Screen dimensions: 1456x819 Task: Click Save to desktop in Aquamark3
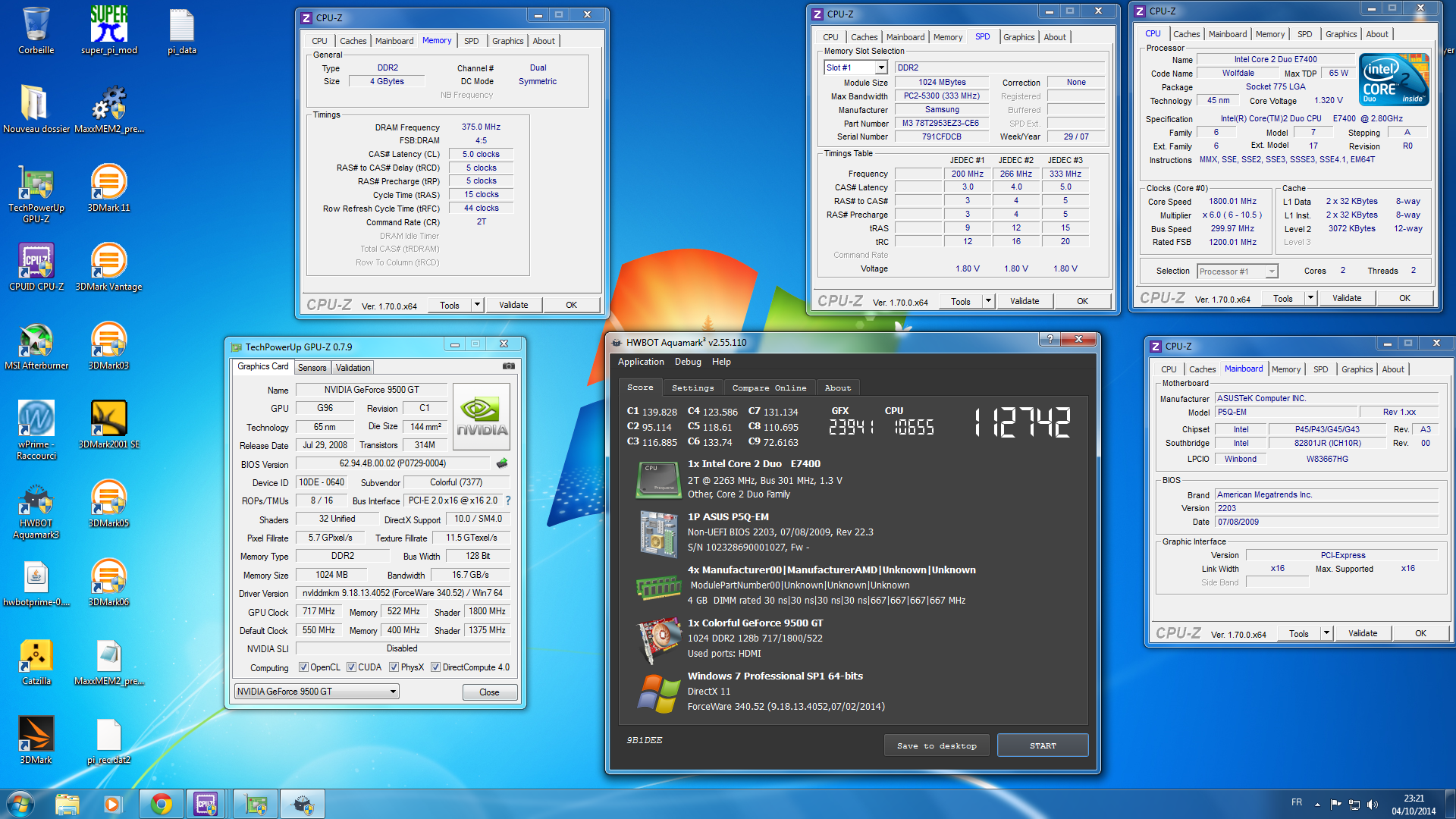pos(937,745)
